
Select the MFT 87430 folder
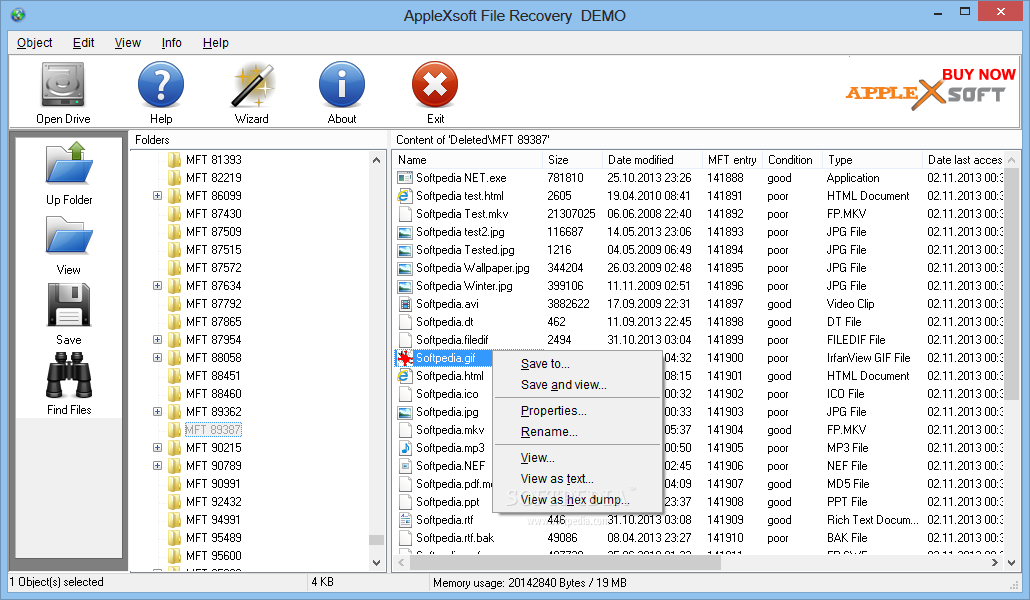(213, 214)
